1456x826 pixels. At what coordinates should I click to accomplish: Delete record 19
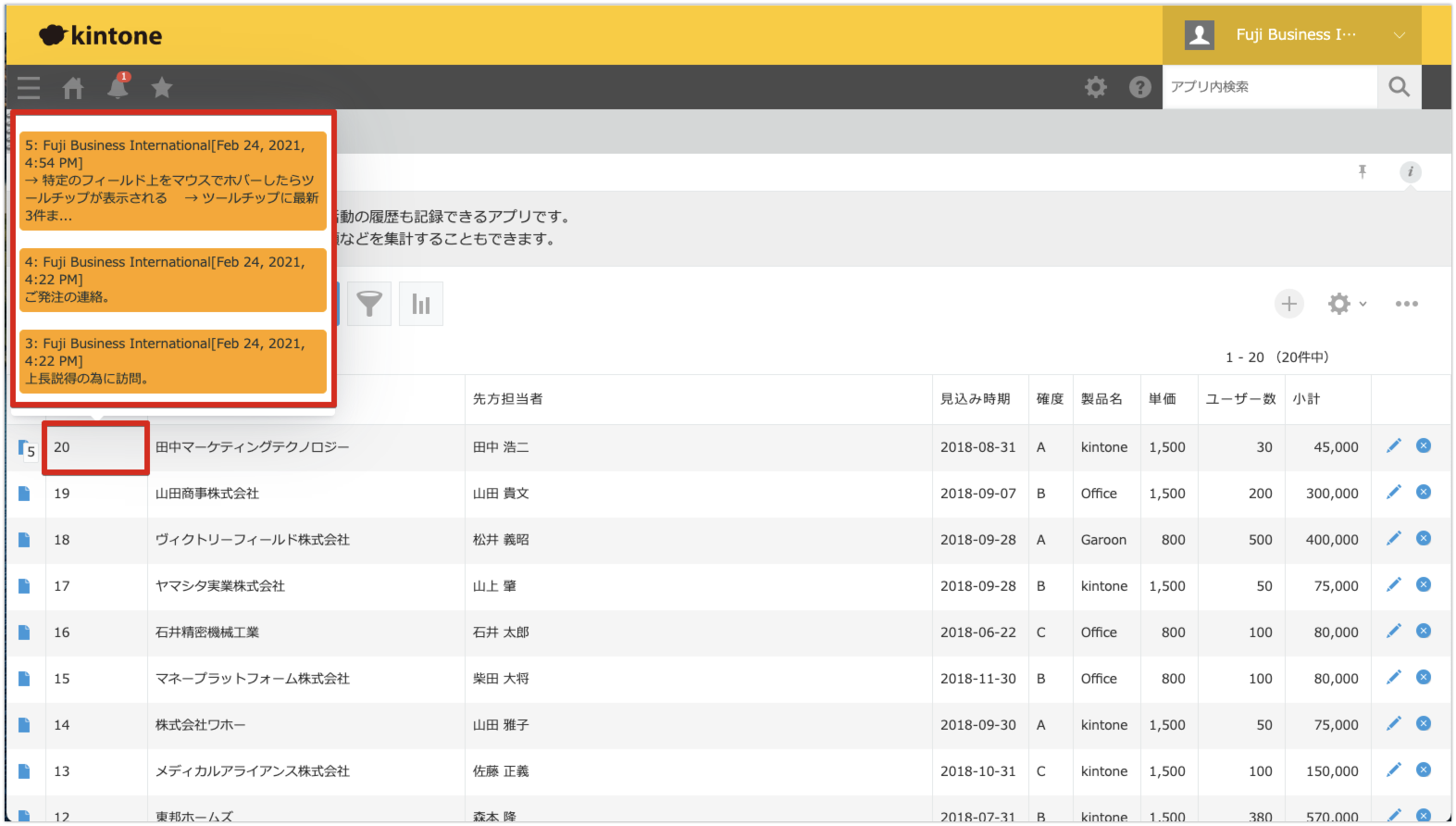(1424, 492)
